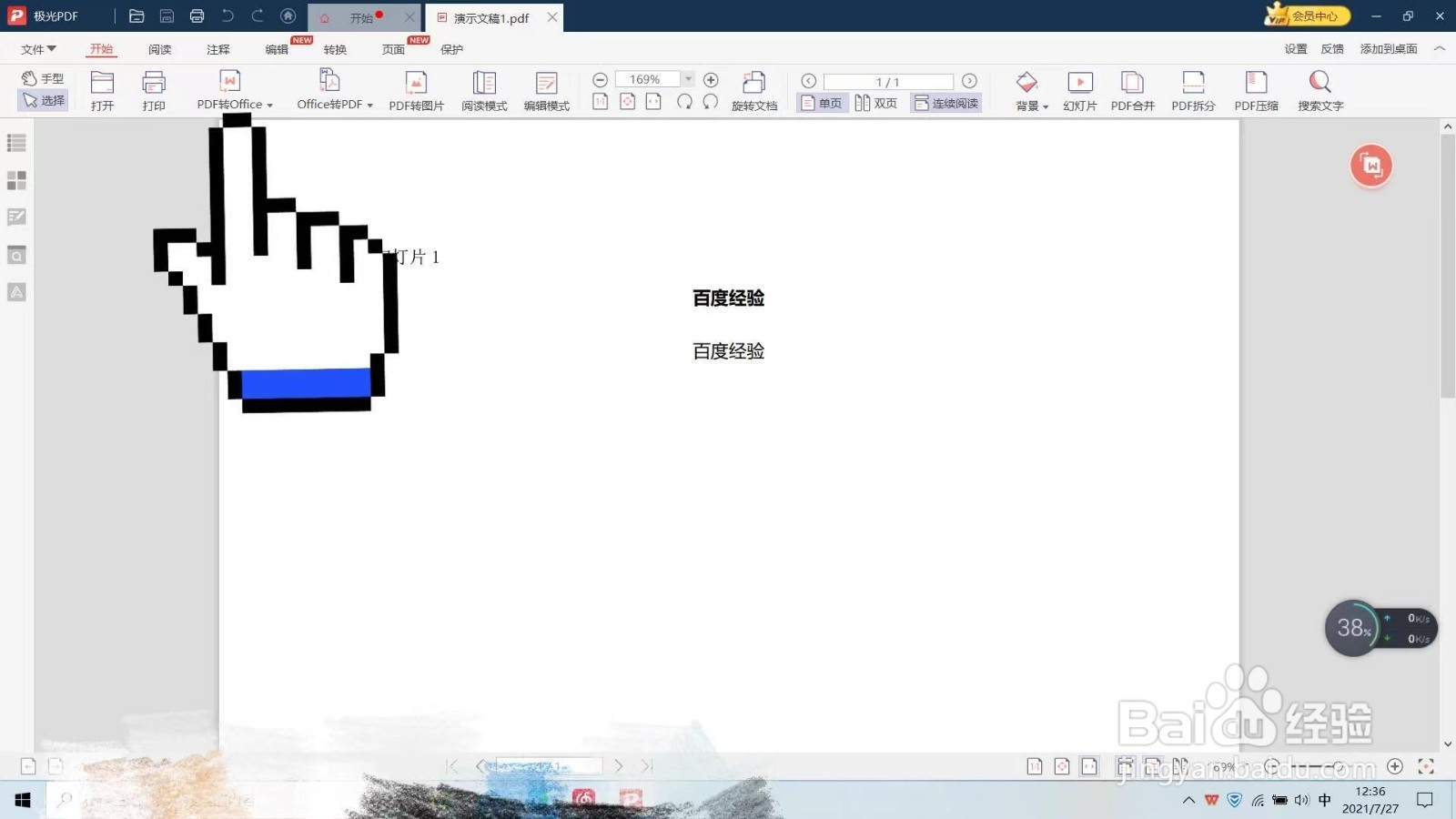Zoom out with the minus circle
1456x819 pixels.
tap(600, 80)
